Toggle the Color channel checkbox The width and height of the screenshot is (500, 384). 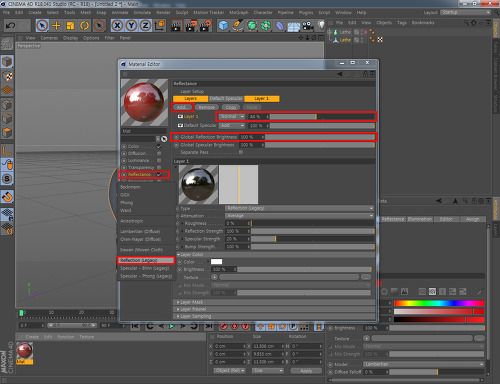(x=159, y=146)
